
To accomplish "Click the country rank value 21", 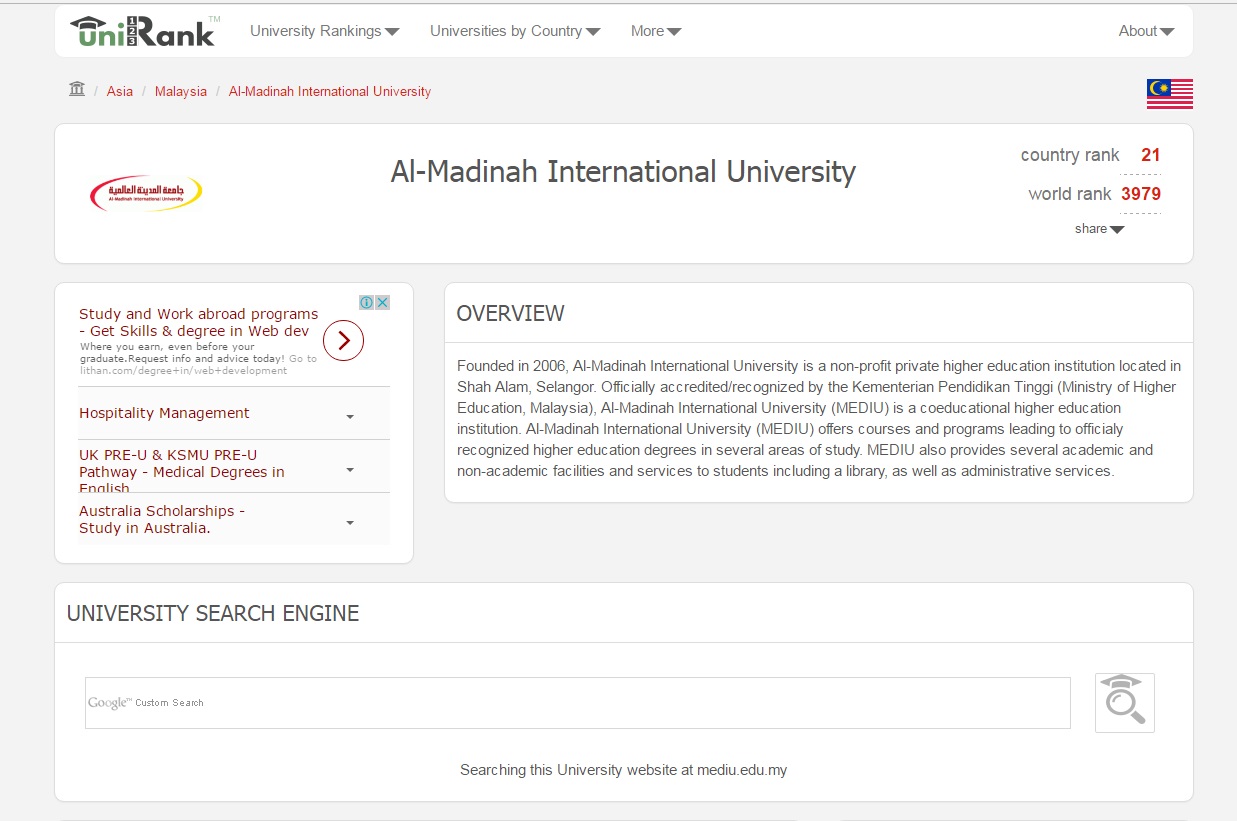I will (1150, 155).
